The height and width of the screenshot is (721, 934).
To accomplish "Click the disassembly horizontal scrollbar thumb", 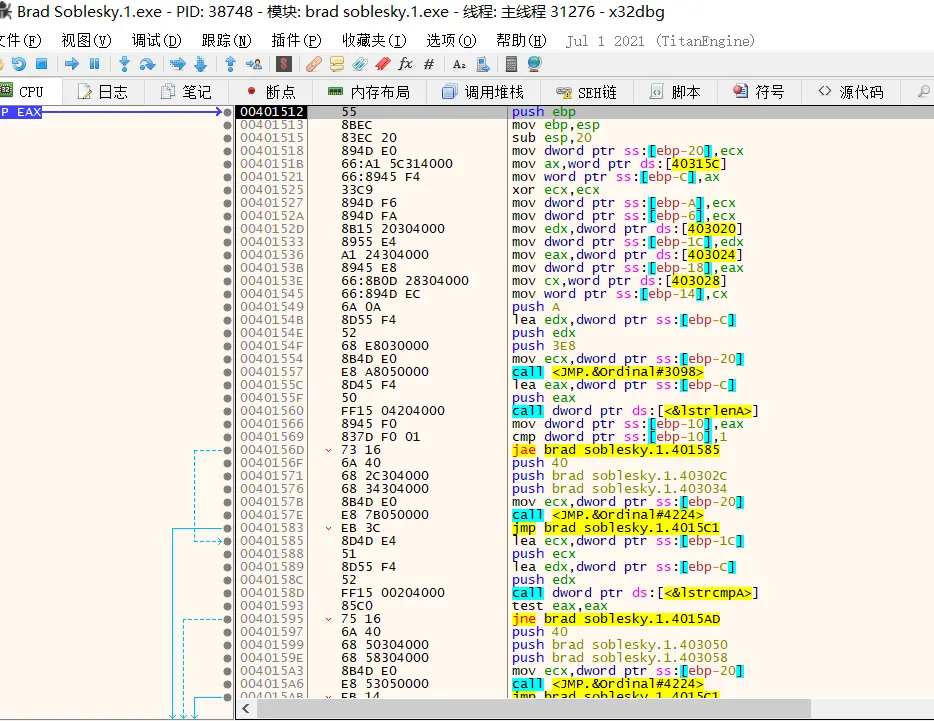I will [x=534, y=708].
